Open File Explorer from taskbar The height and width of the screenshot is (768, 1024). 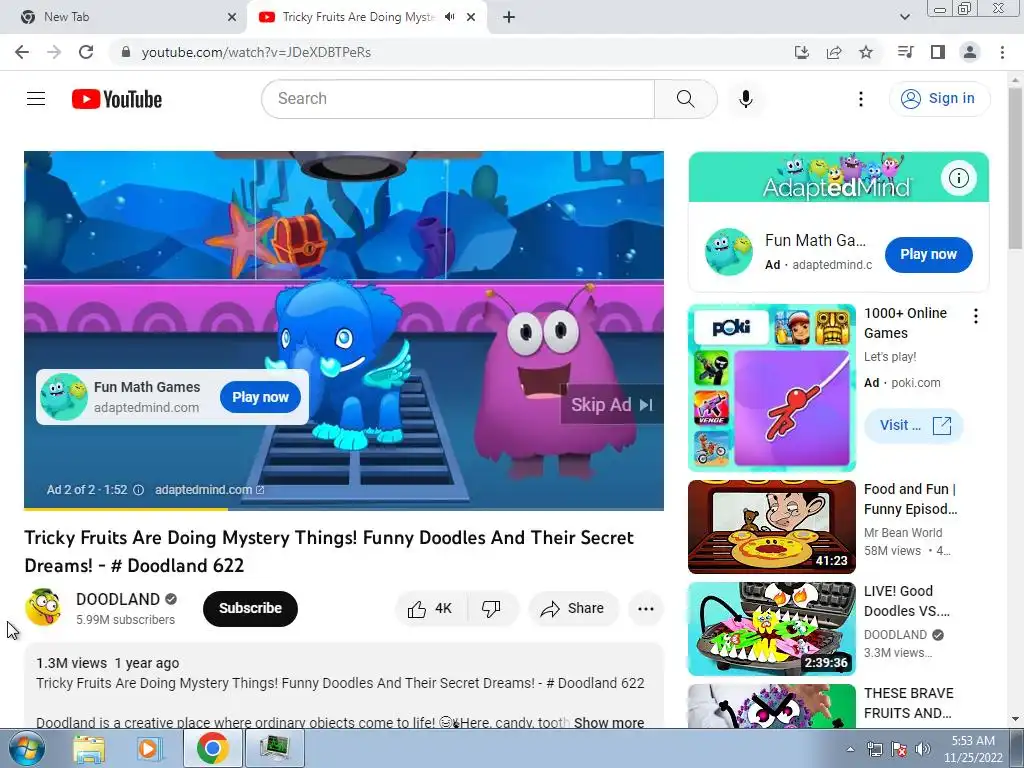[89, 748]
